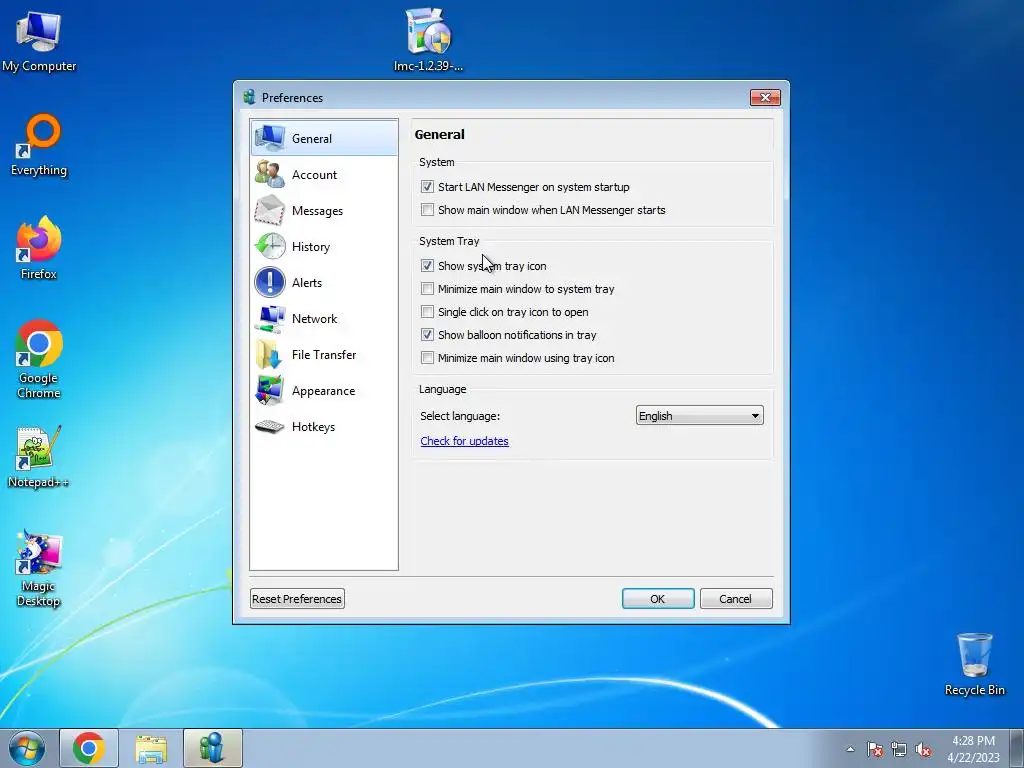Close the Preferences dialog
Viewport: 1024px width, 768px height.
[765, 97]
